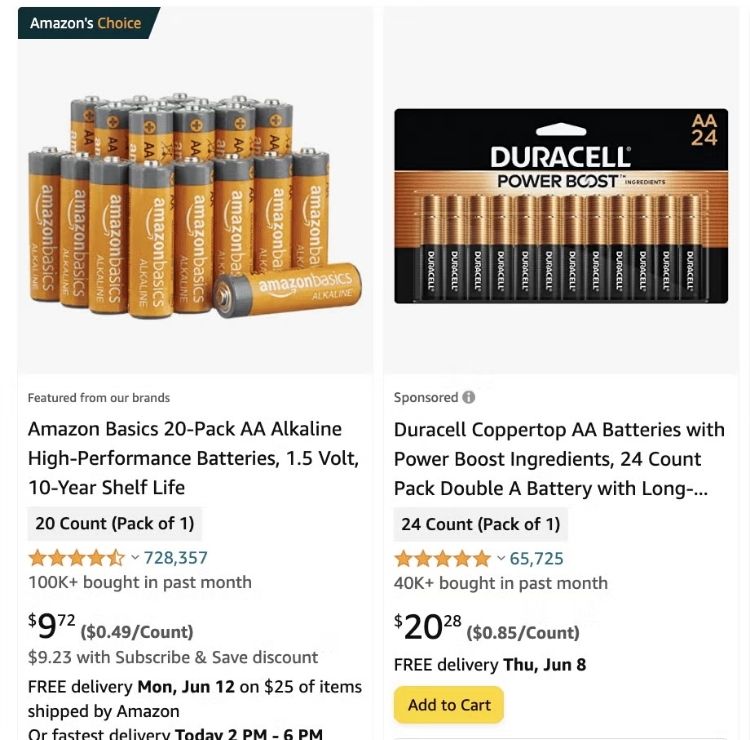
Task: Click the $20.28 price of Duracell
Action: (428, 627)
